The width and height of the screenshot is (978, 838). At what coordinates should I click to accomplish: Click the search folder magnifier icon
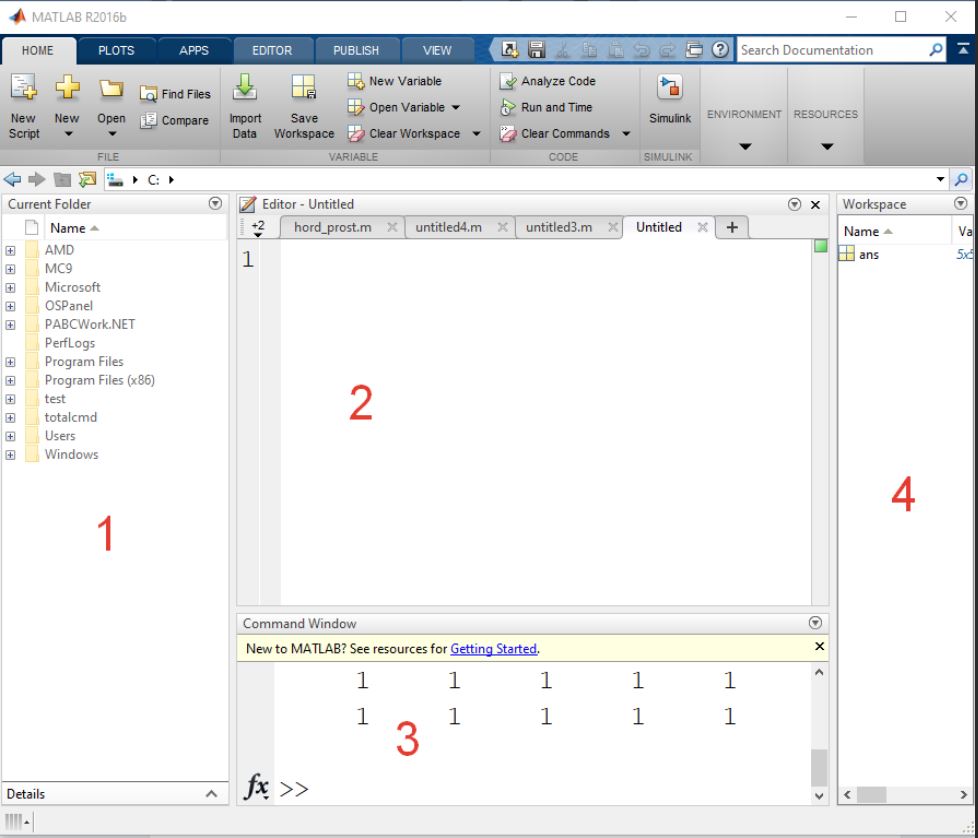[x=961, y=180]
